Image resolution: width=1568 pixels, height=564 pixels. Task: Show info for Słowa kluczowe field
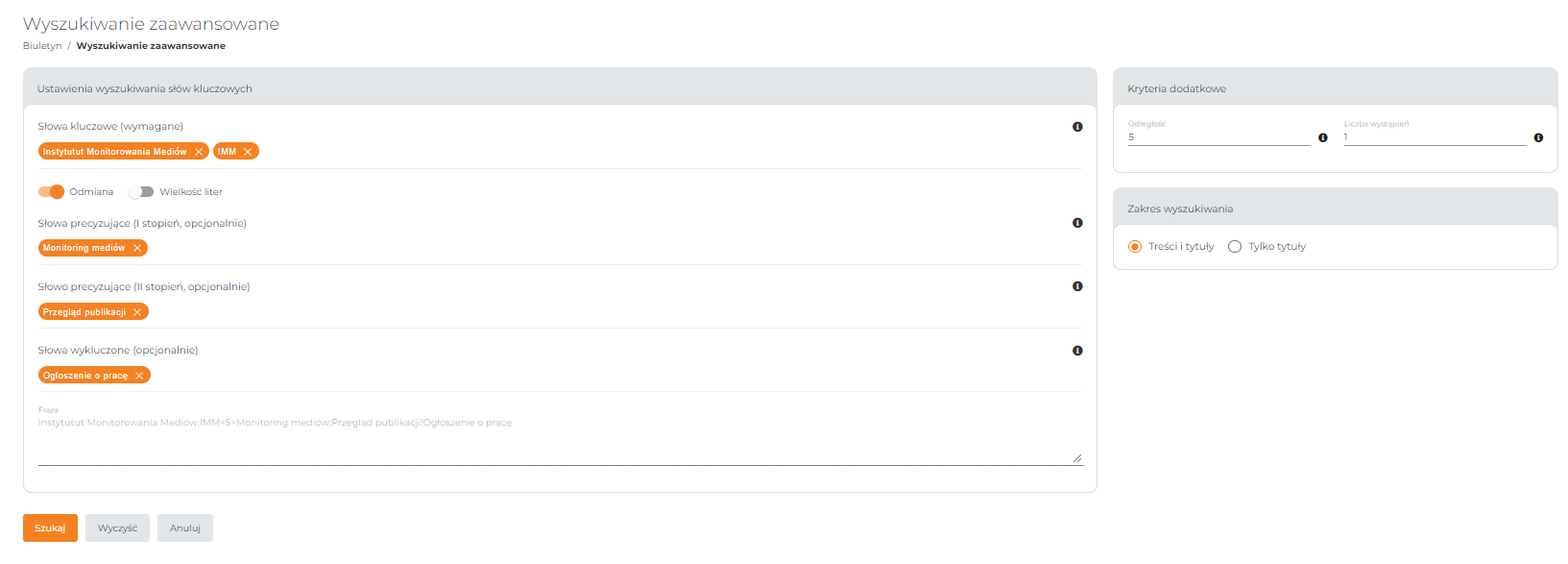(1077, 127)
